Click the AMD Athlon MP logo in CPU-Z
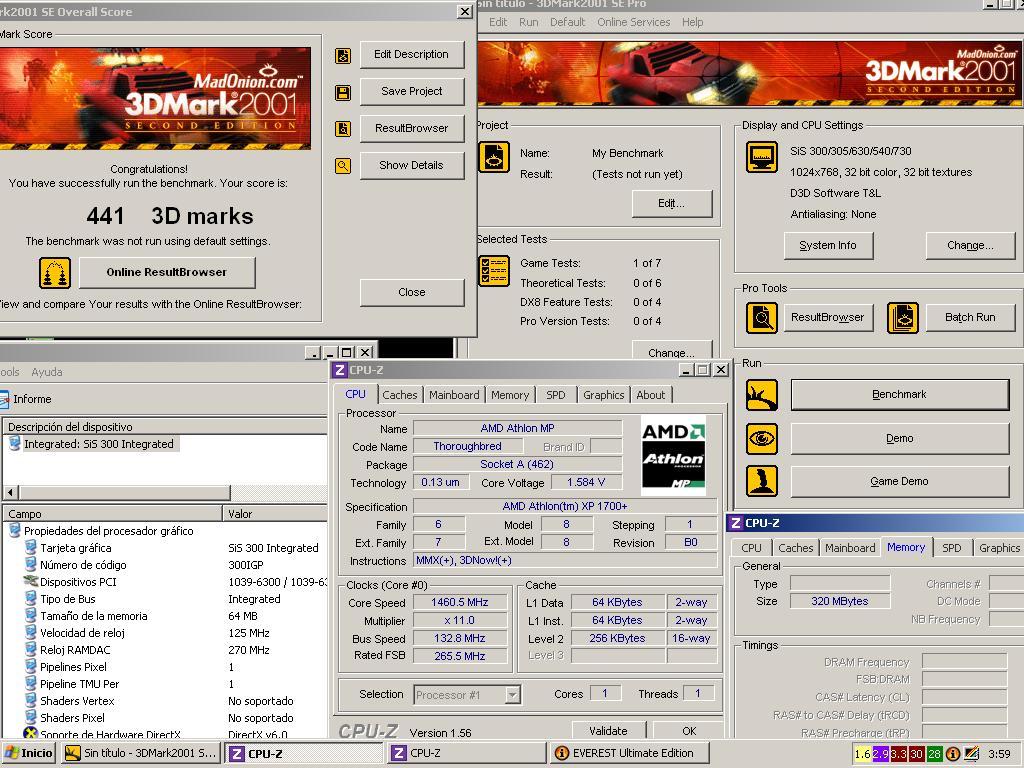 (x=673, y=455)
